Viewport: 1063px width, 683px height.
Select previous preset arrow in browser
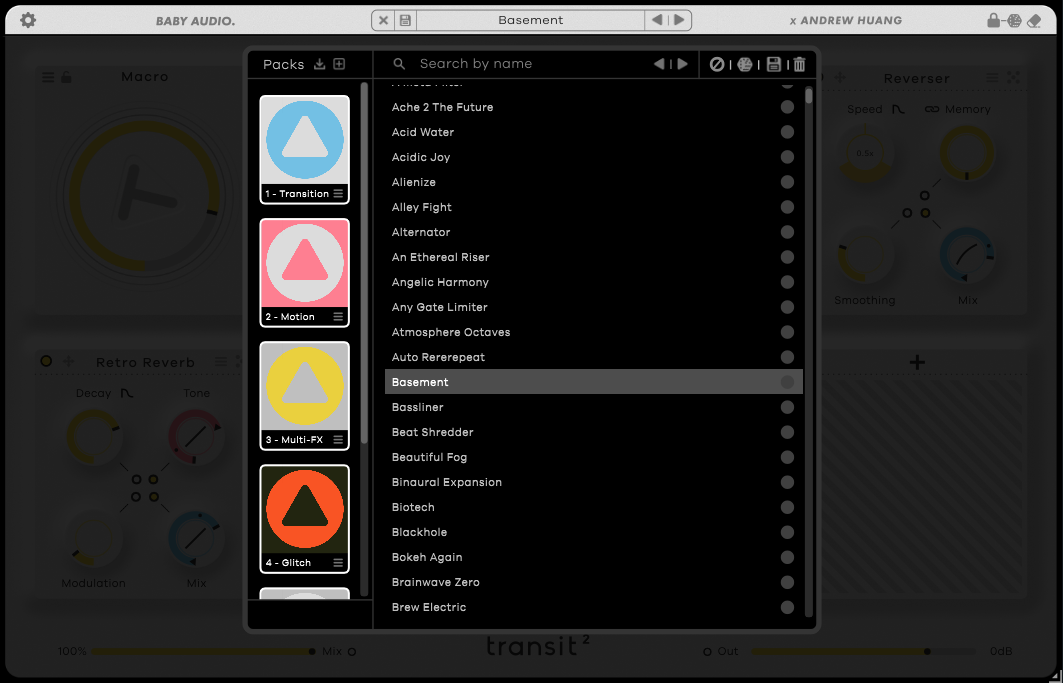point(659,64)
